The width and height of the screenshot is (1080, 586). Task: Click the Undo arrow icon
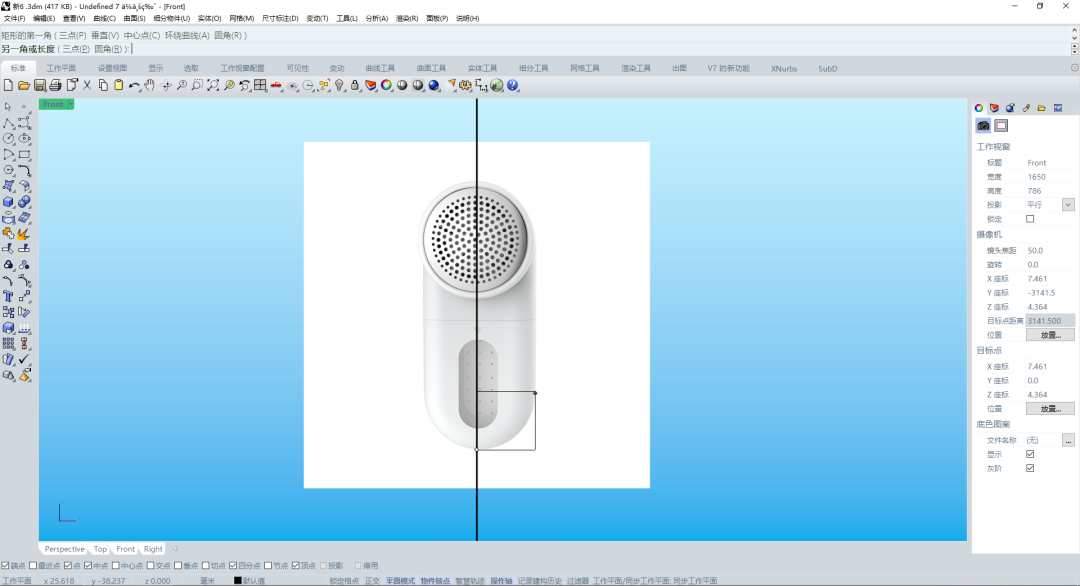click(x=134, y=85)
